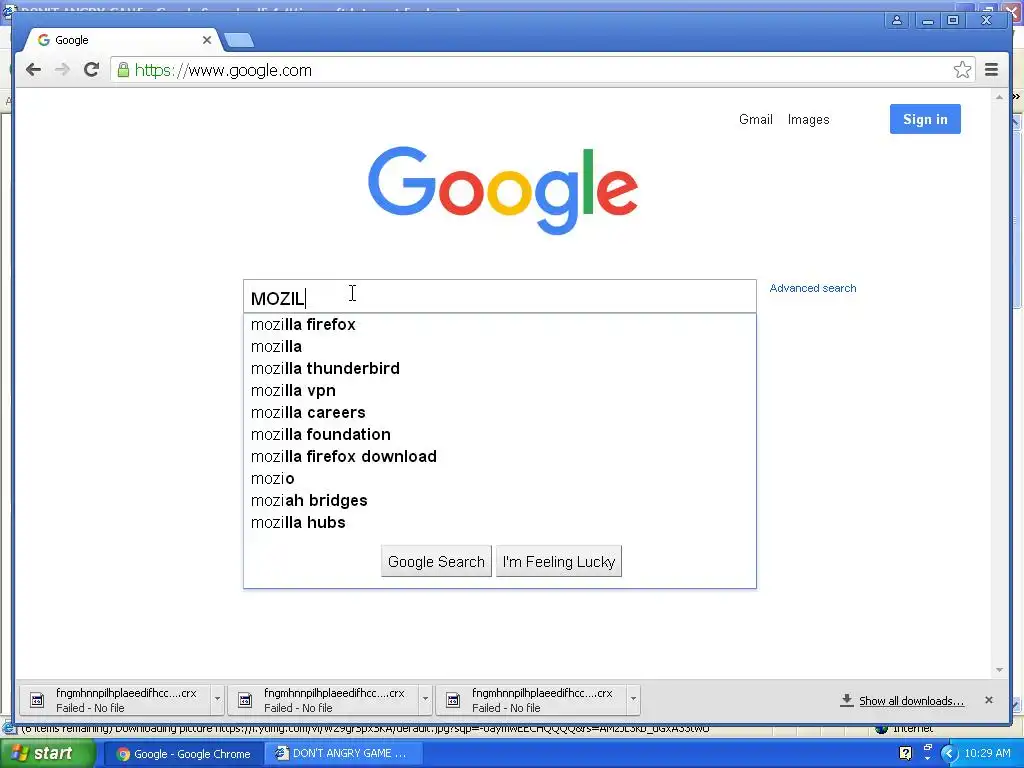Minimize the Chrome window
The image size is (1024, 768).
pos(927,20)
